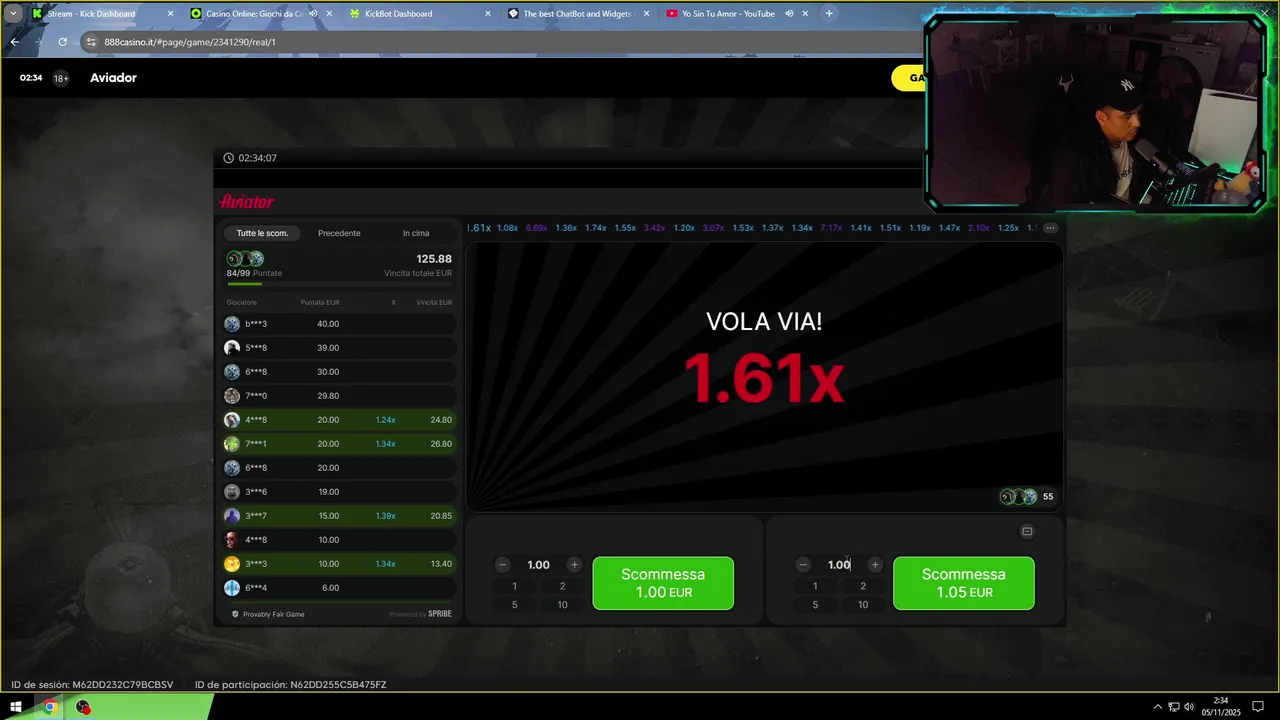This screenshot has height=720, width=1280.
Task: Increase left bet amount with plus
Action: (574, 565)
